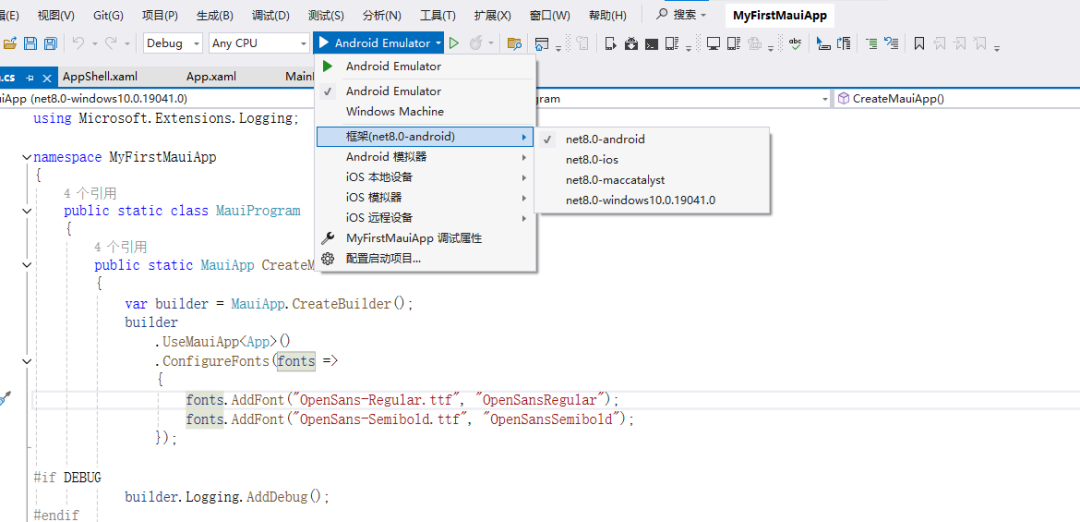This screenshot has width=1080, height=522.
Task: Click the Android Emulator dropdown arrow
Action: tap(439, 43)
